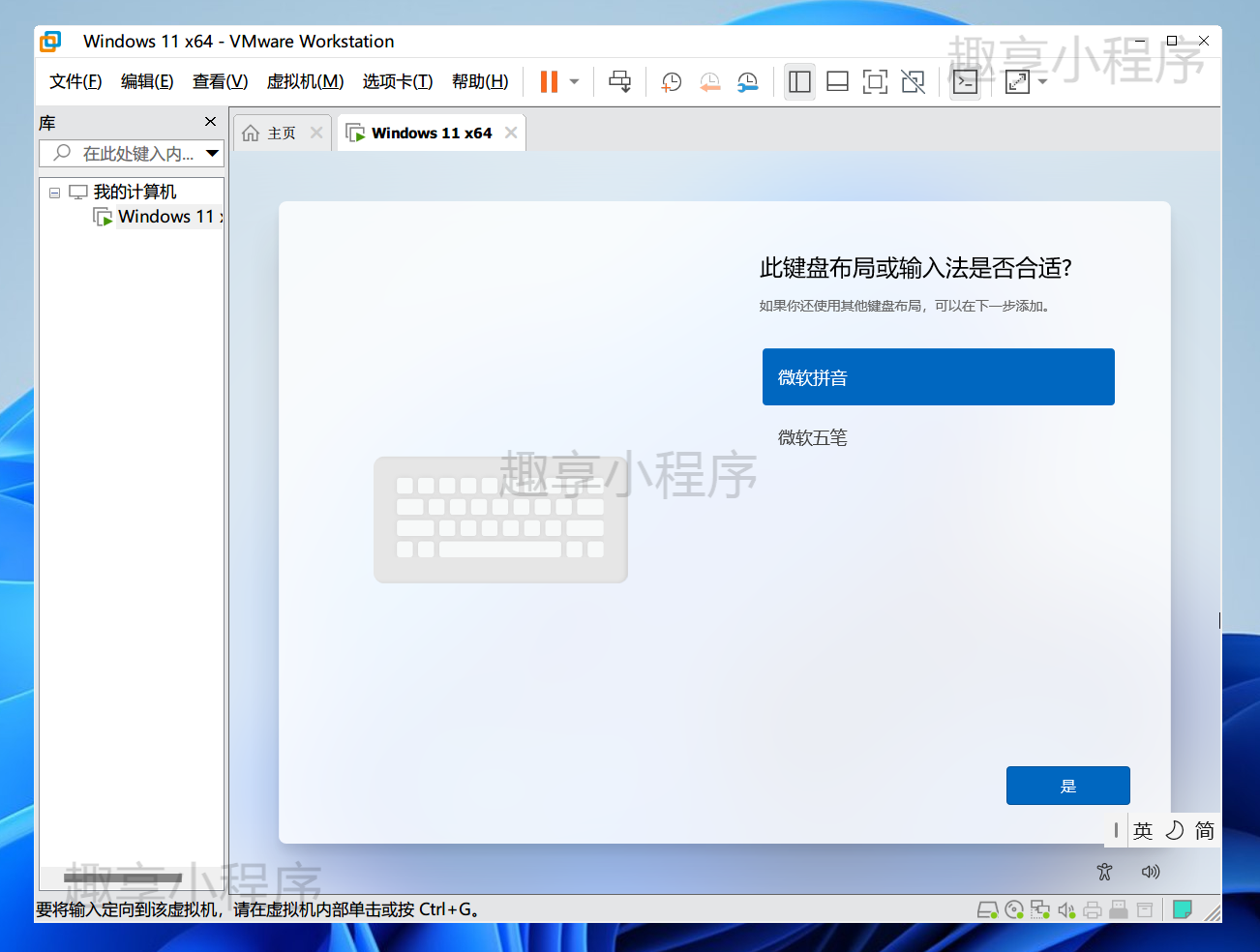Open the 文件(F) menu
The image size is (1260, 952).
coord(75,81)
